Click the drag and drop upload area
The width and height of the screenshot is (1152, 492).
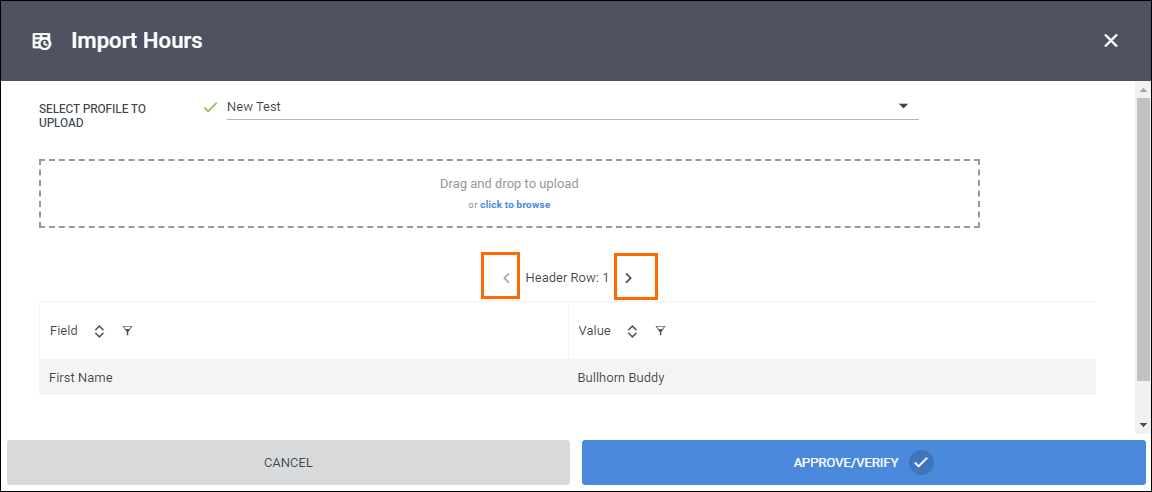coord(509,193)
